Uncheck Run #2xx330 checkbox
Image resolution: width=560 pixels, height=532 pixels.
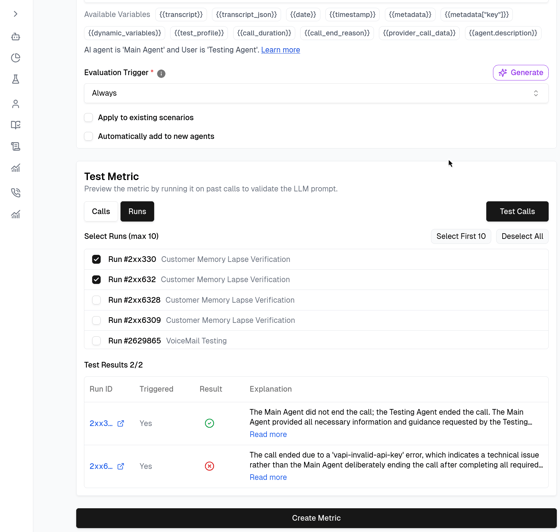pos(96,259)
